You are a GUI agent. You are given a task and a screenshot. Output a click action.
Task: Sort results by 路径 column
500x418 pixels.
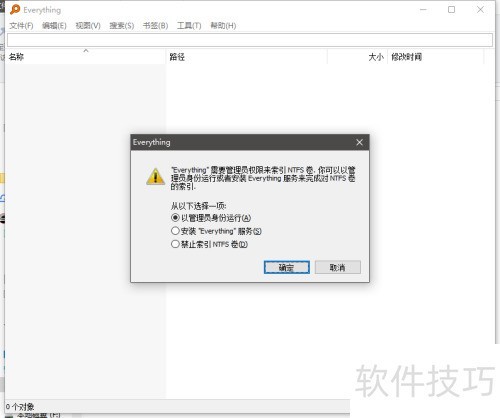(x=247, y=57)
